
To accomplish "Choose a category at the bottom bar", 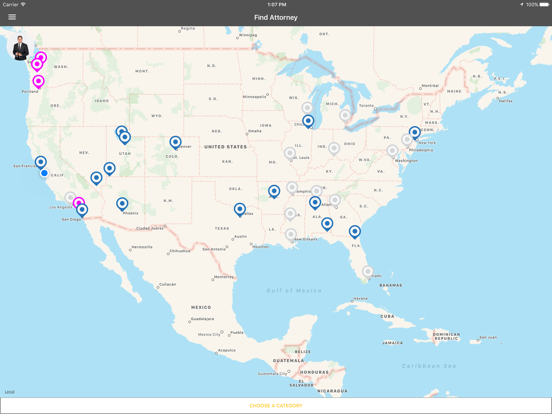I will tap(276, 406).
